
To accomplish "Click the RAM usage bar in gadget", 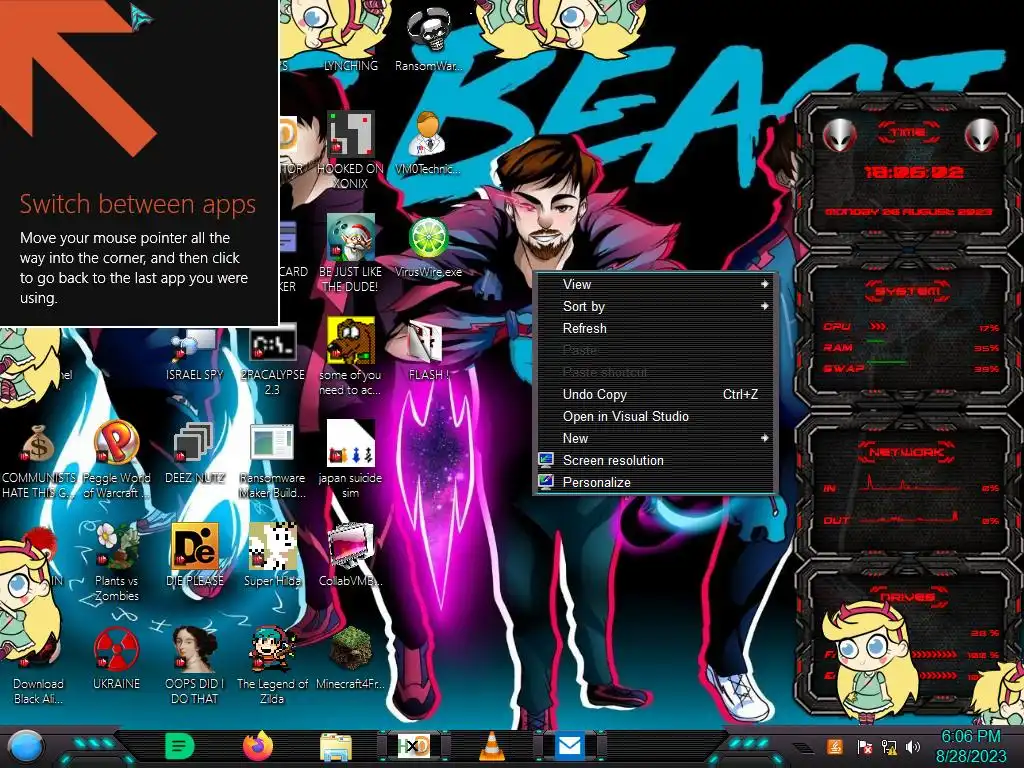I will click(x=876, y=342).
